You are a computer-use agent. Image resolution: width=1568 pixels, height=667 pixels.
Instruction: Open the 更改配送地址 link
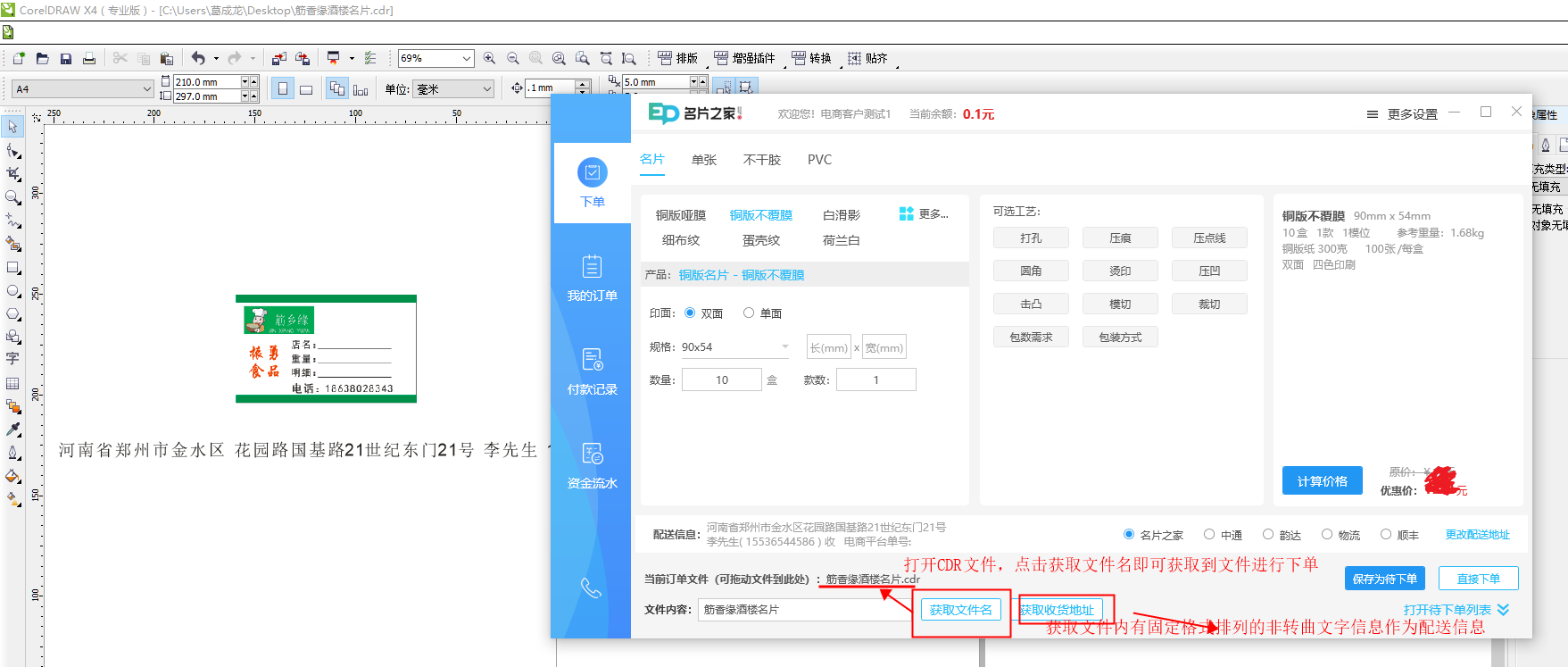[1478, 535]
